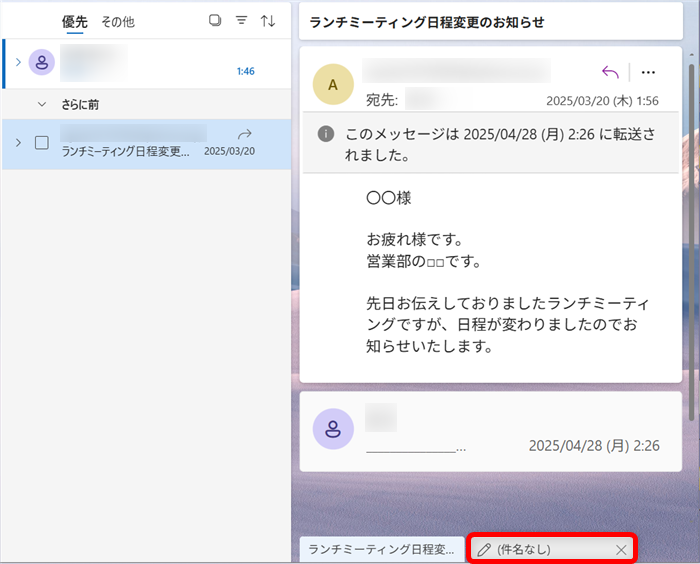Collapse the さらに前 group

pos(42,104)
